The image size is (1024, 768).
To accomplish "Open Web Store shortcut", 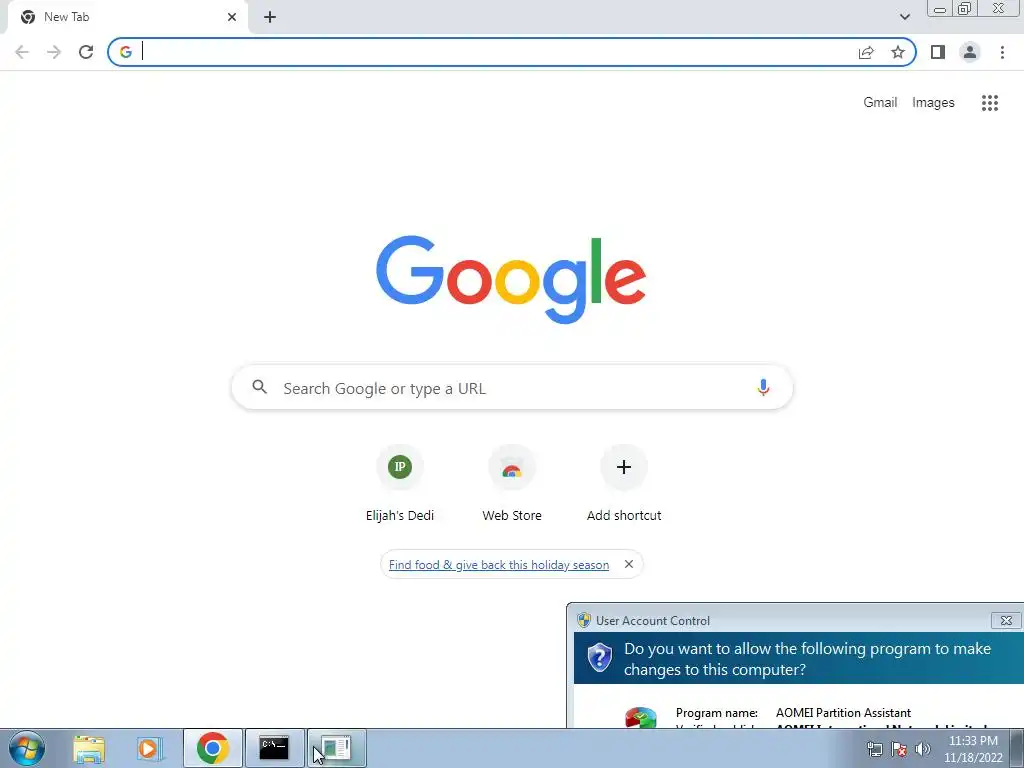I will 512,483.
